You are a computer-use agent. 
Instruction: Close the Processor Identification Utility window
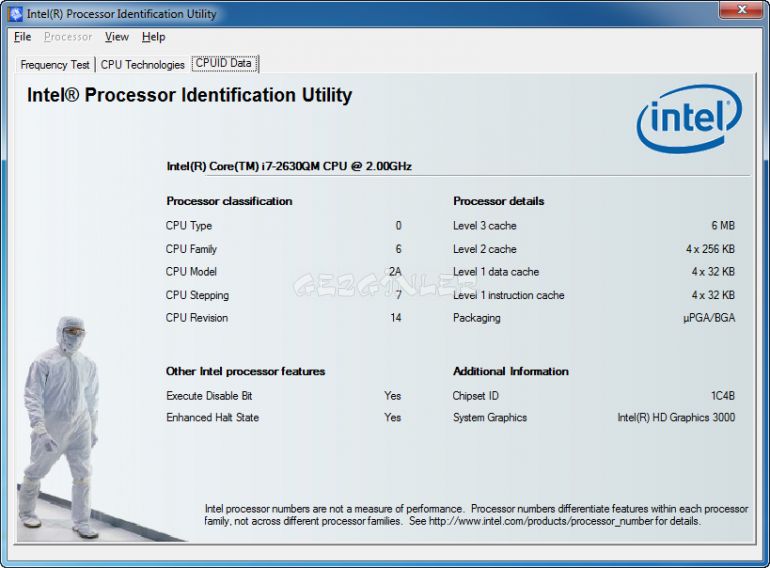(x=742, y=10)
